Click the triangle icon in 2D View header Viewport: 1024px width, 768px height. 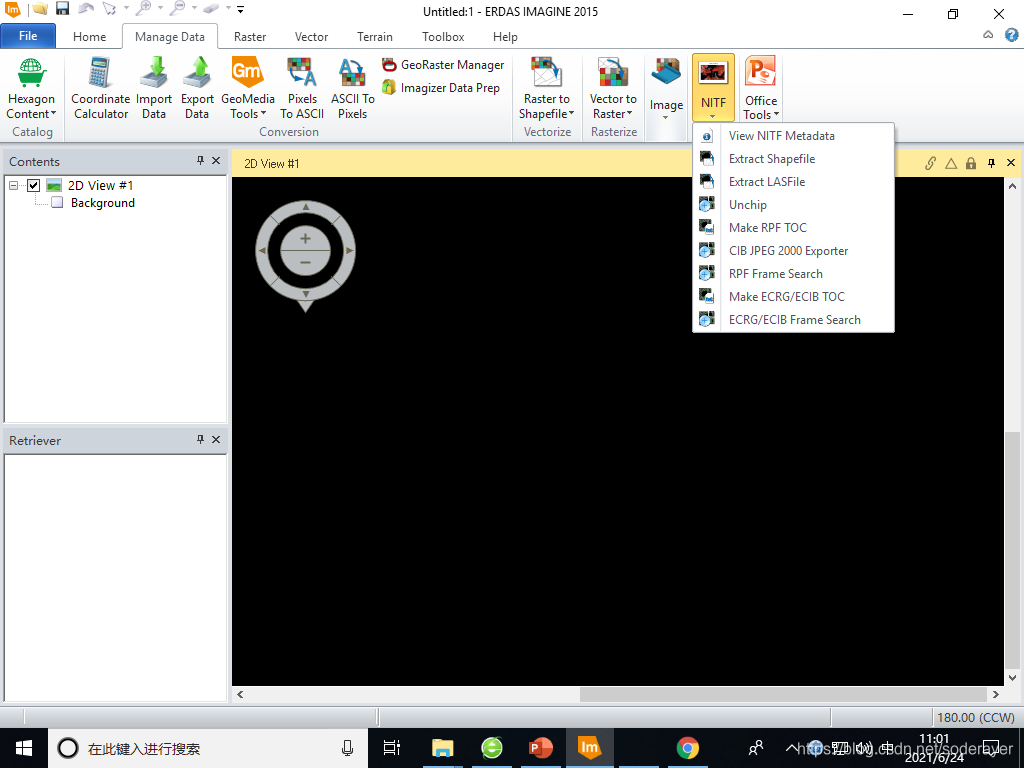[x=951, y=163]
